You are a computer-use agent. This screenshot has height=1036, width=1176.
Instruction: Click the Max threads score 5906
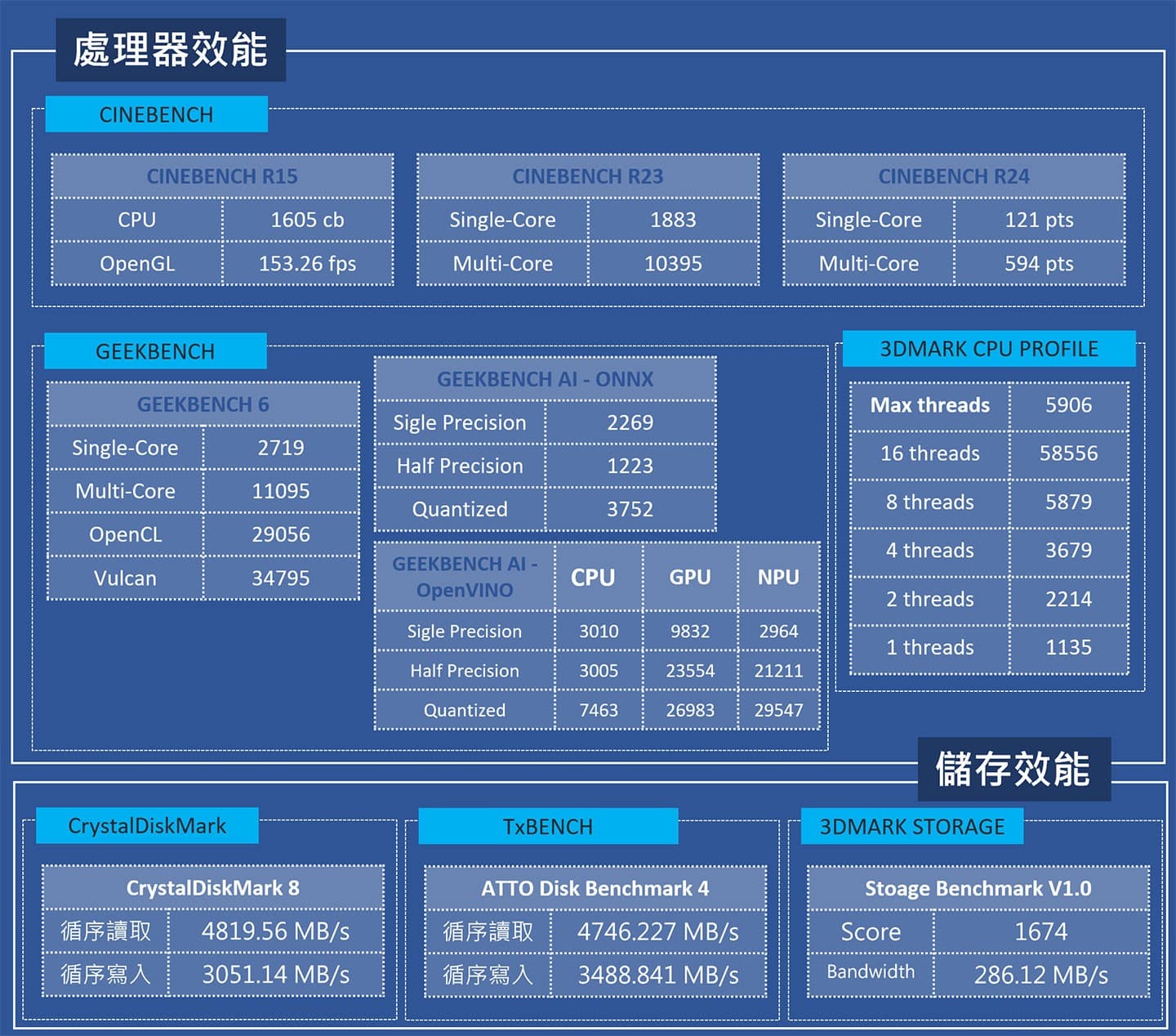tap(1068, 405)
